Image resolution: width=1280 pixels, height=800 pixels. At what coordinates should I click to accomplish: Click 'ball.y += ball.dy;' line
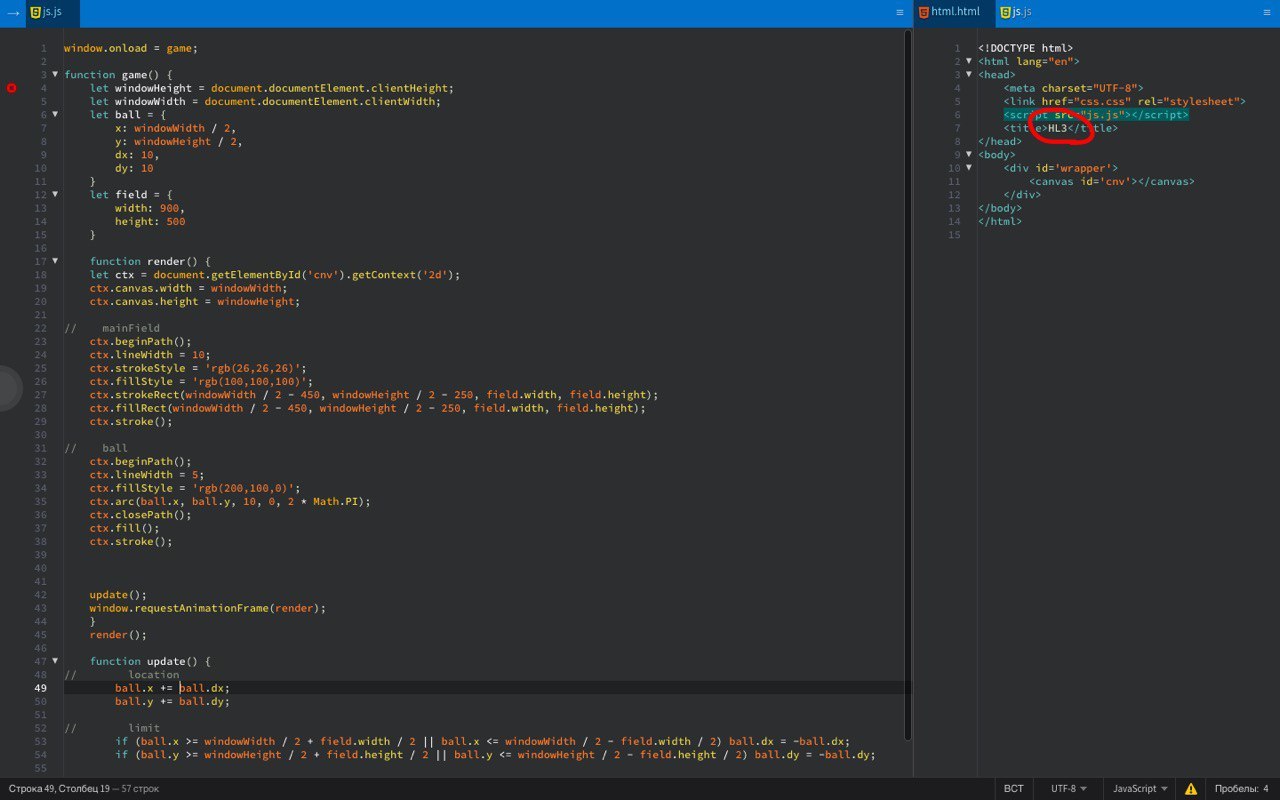173,701
